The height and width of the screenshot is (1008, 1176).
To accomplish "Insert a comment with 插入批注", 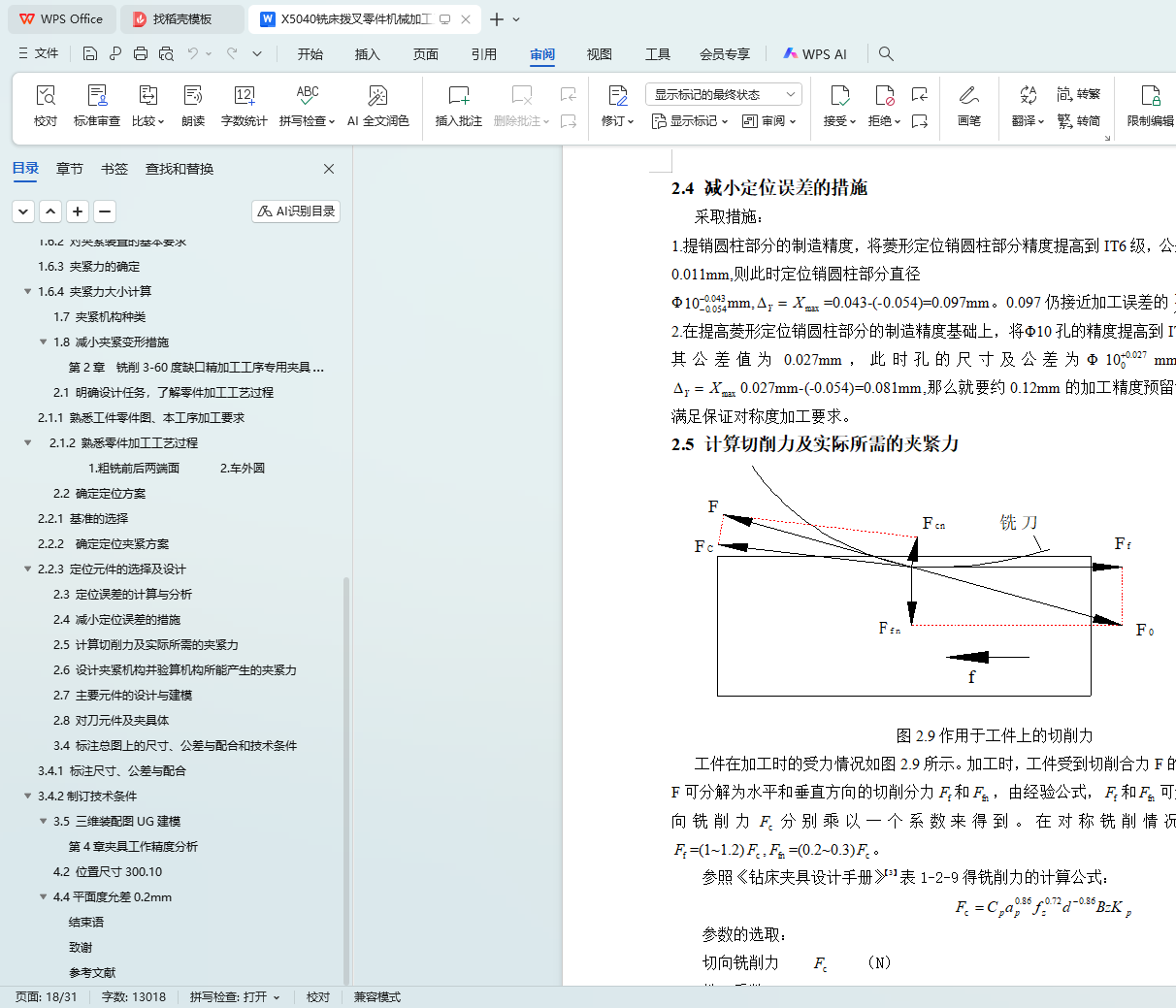I will coord(459,106).
